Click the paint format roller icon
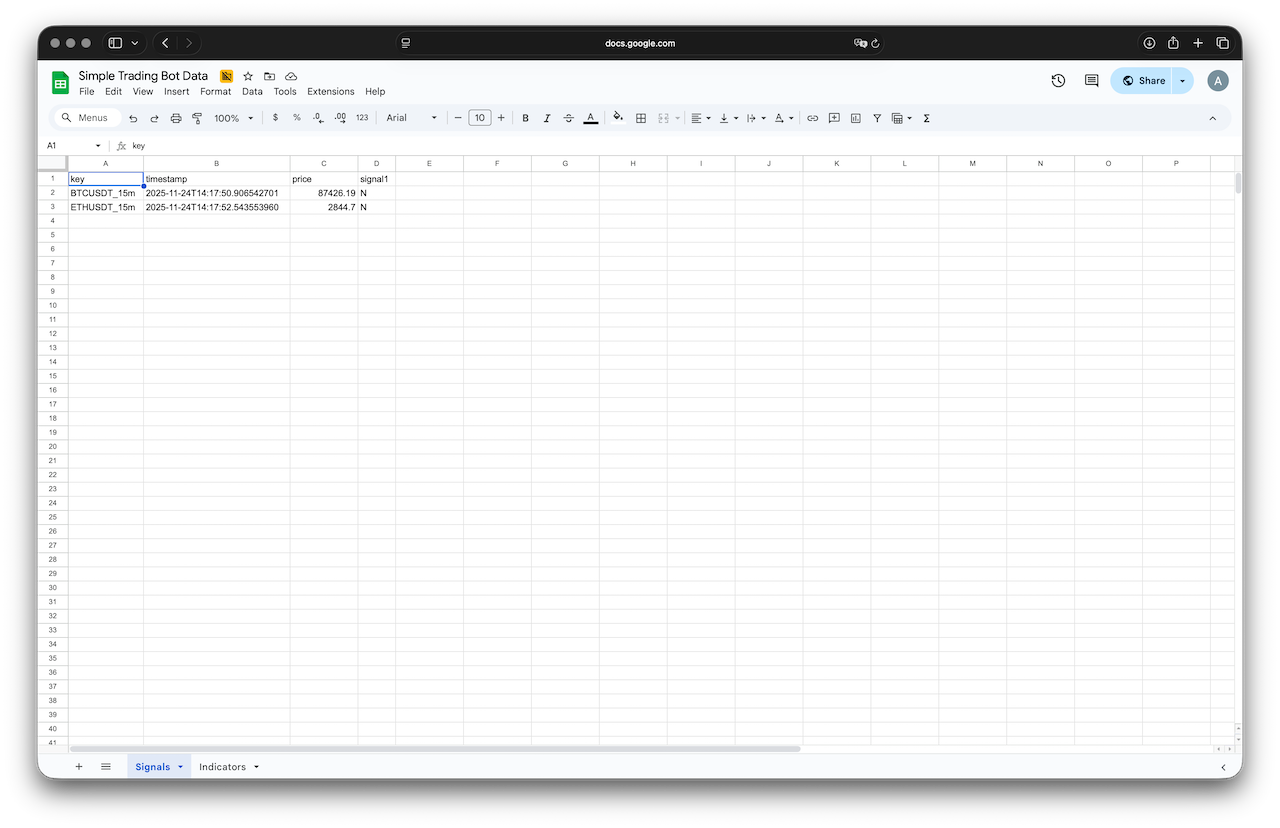The width and height of the screenshot is (1280, 828). tap(197, 118)
